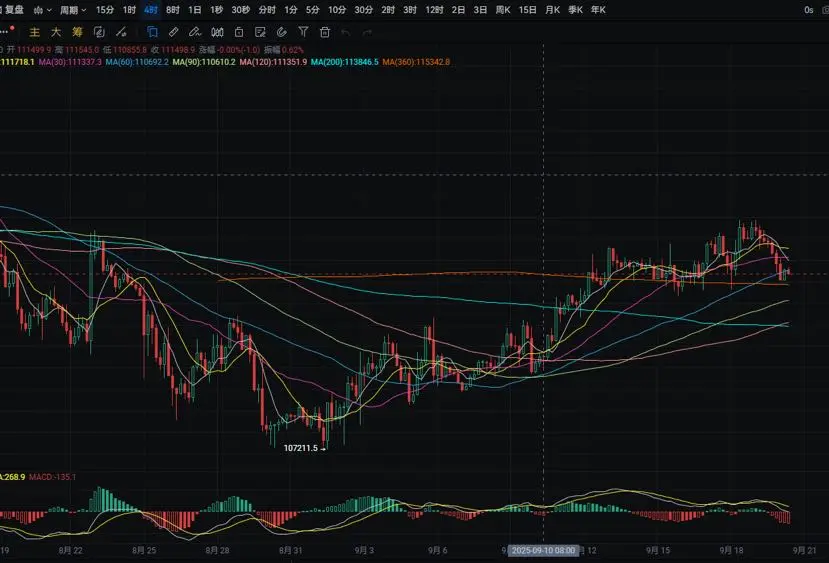Viewport: 829px width, 563px height.
Task: Switch to the 周K weekly chart
Action: [503, 10]
